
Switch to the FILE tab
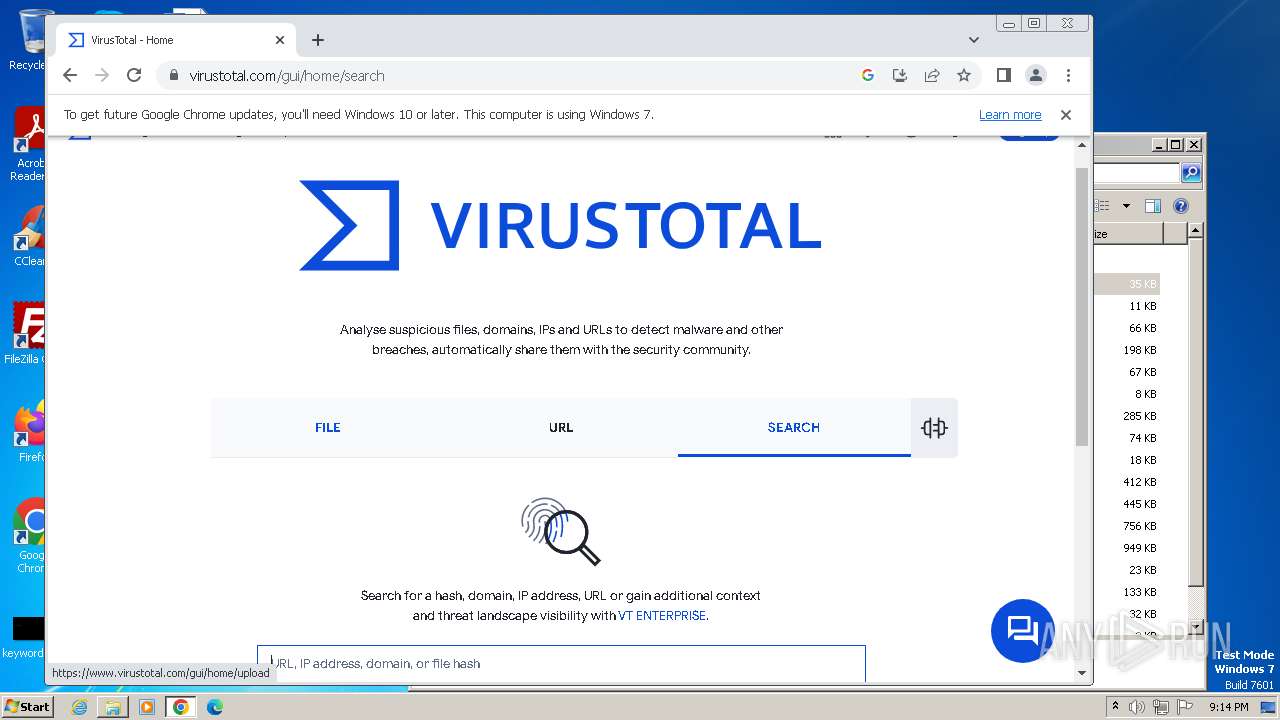328,427
